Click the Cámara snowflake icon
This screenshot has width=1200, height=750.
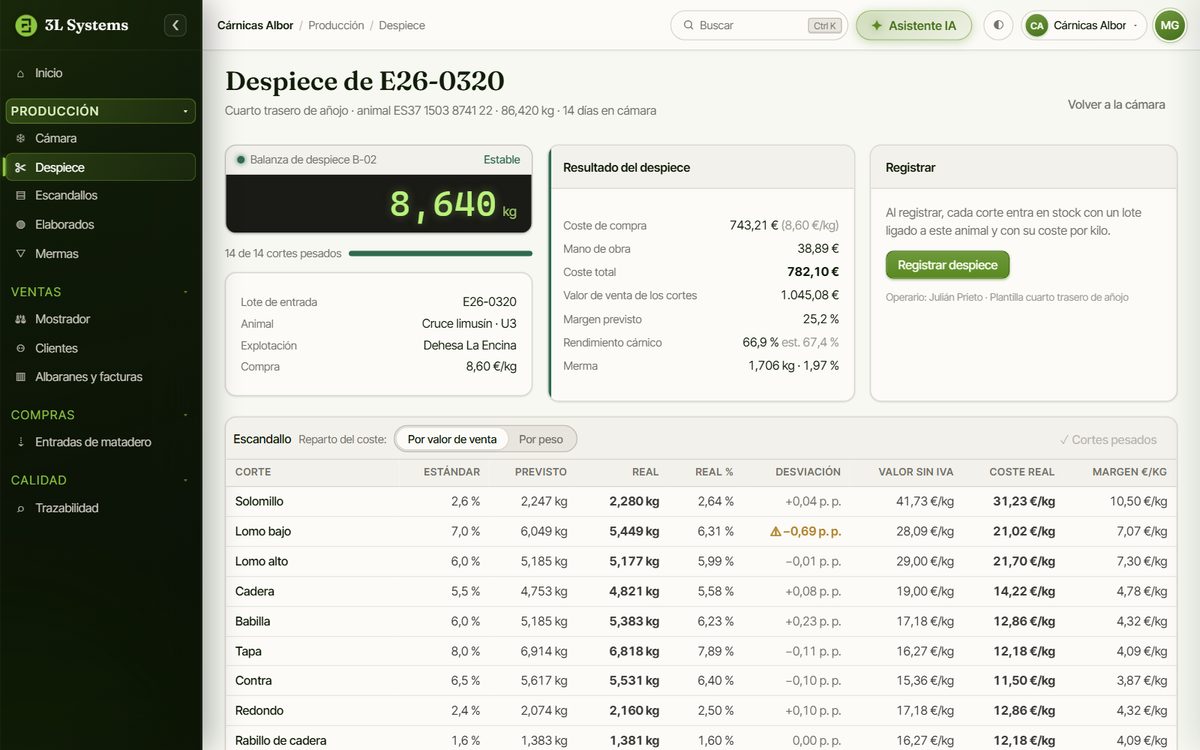point(20,138)
